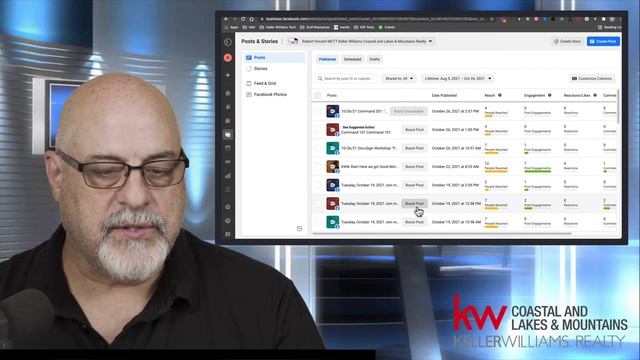Image resolution: width=640 pixels, height=360 pixels.
Task: Check the box for October 22 8:23 AM post
Action: click(x=318, y=167)
